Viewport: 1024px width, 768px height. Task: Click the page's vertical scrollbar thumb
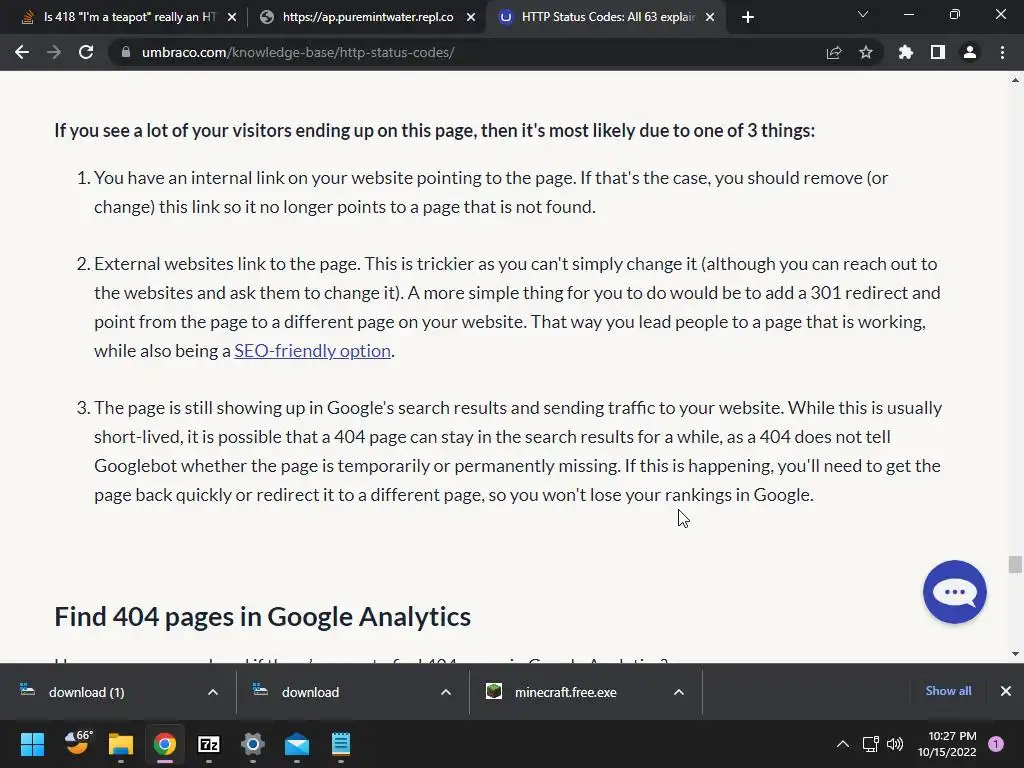[x=1015, y=565]
